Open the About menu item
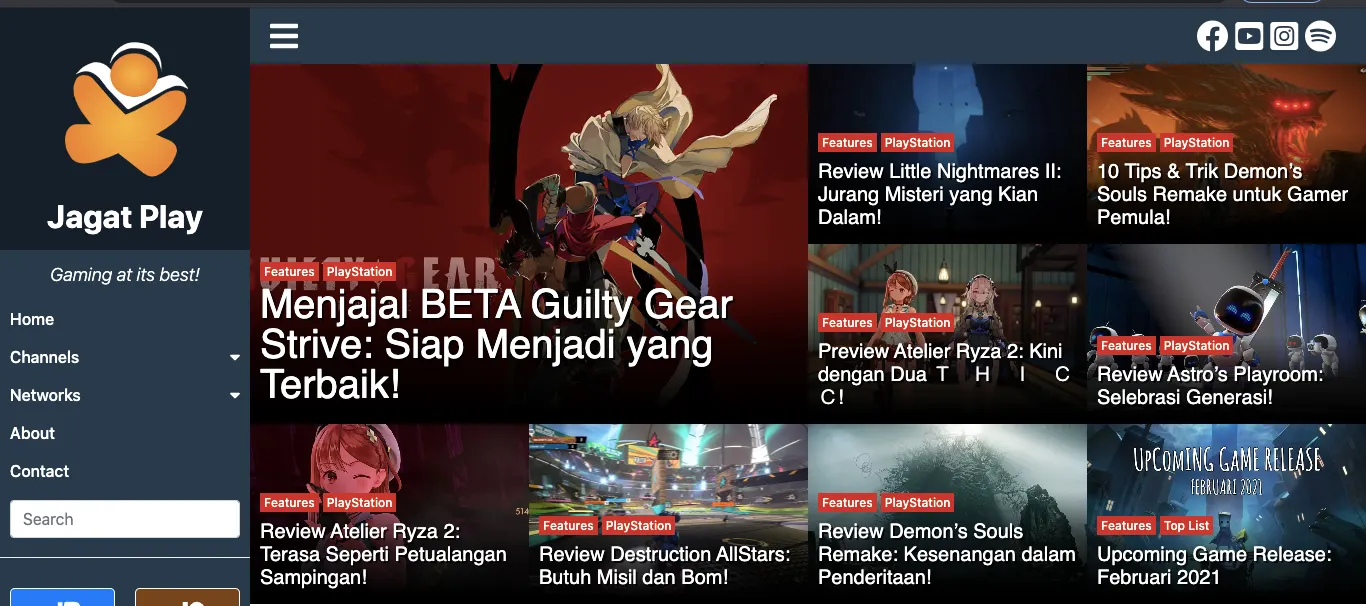1366x606 pixels. tap(32, 433)
